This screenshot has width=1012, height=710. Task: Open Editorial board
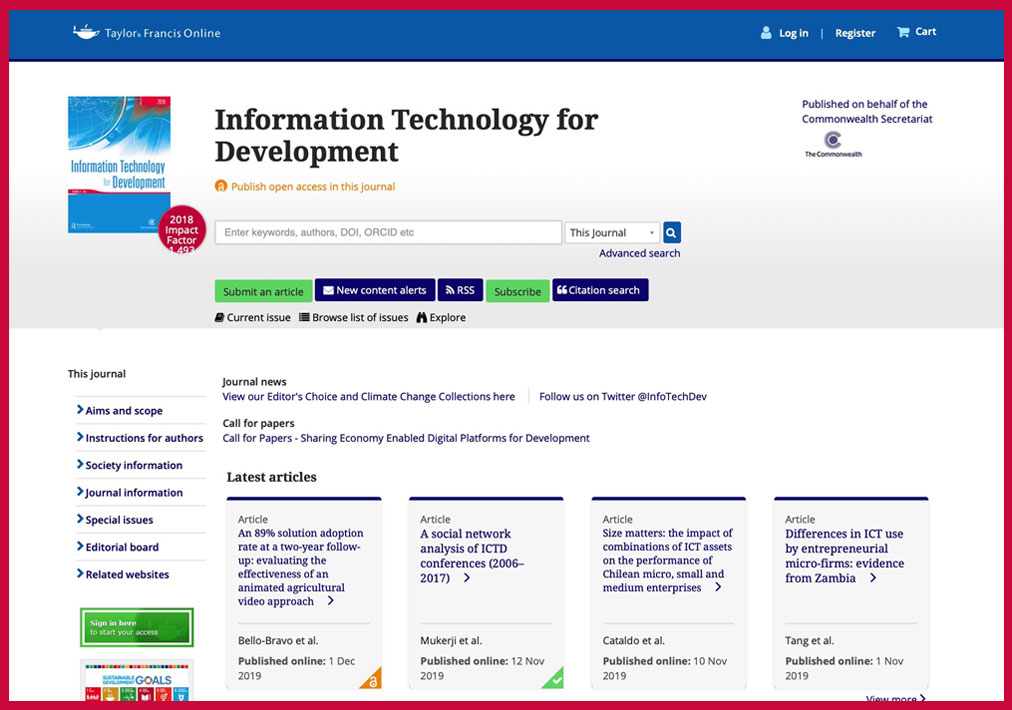[x=122, y=547]
